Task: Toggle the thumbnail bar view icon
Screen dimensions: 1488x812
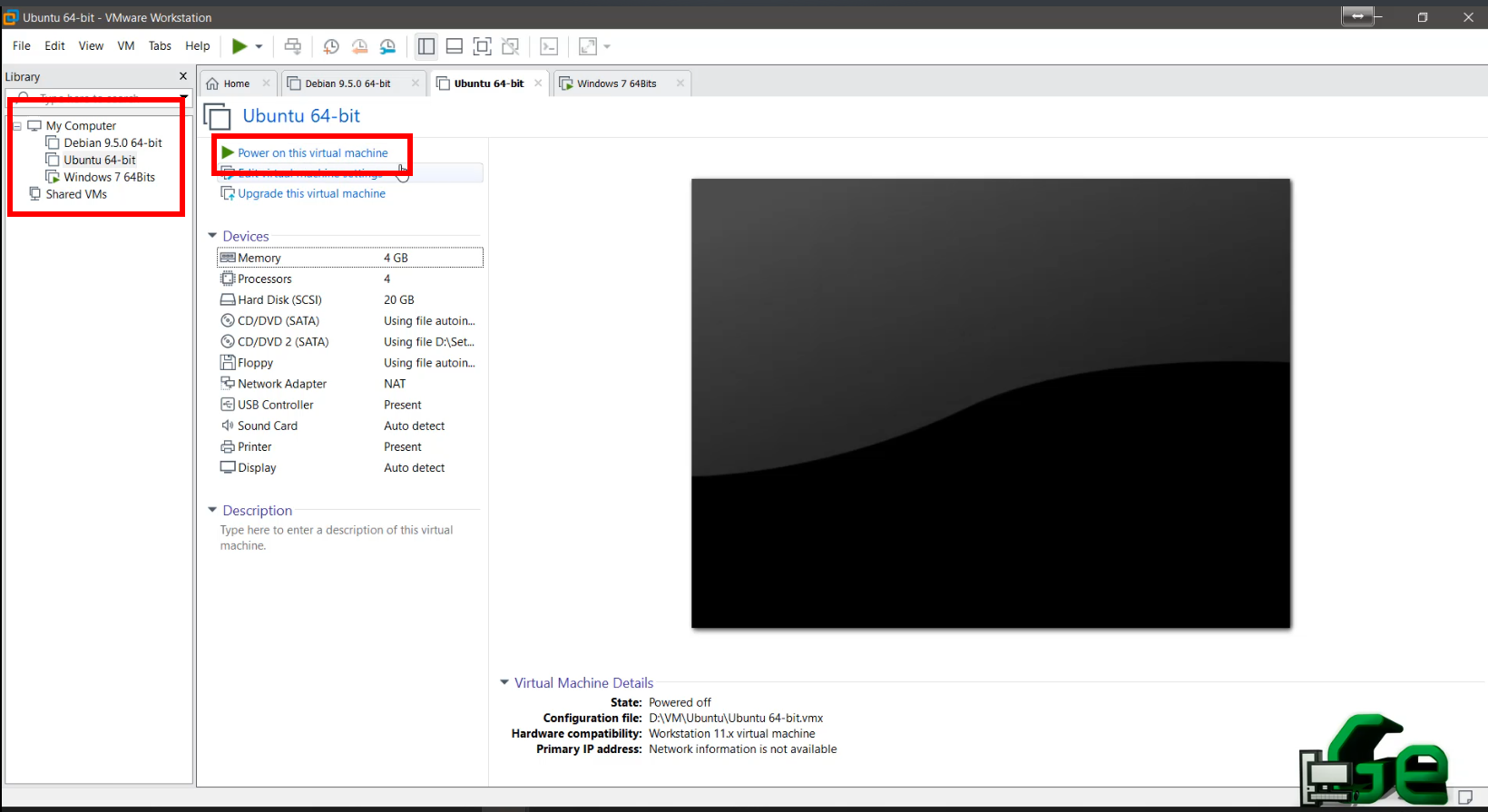Action: [x=455, y=46]
